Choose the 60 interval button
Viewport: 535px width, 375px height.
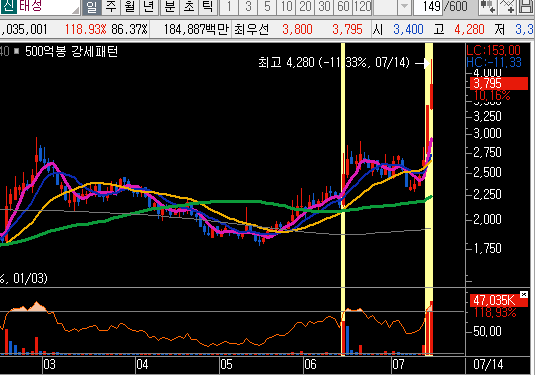point(343,7)
